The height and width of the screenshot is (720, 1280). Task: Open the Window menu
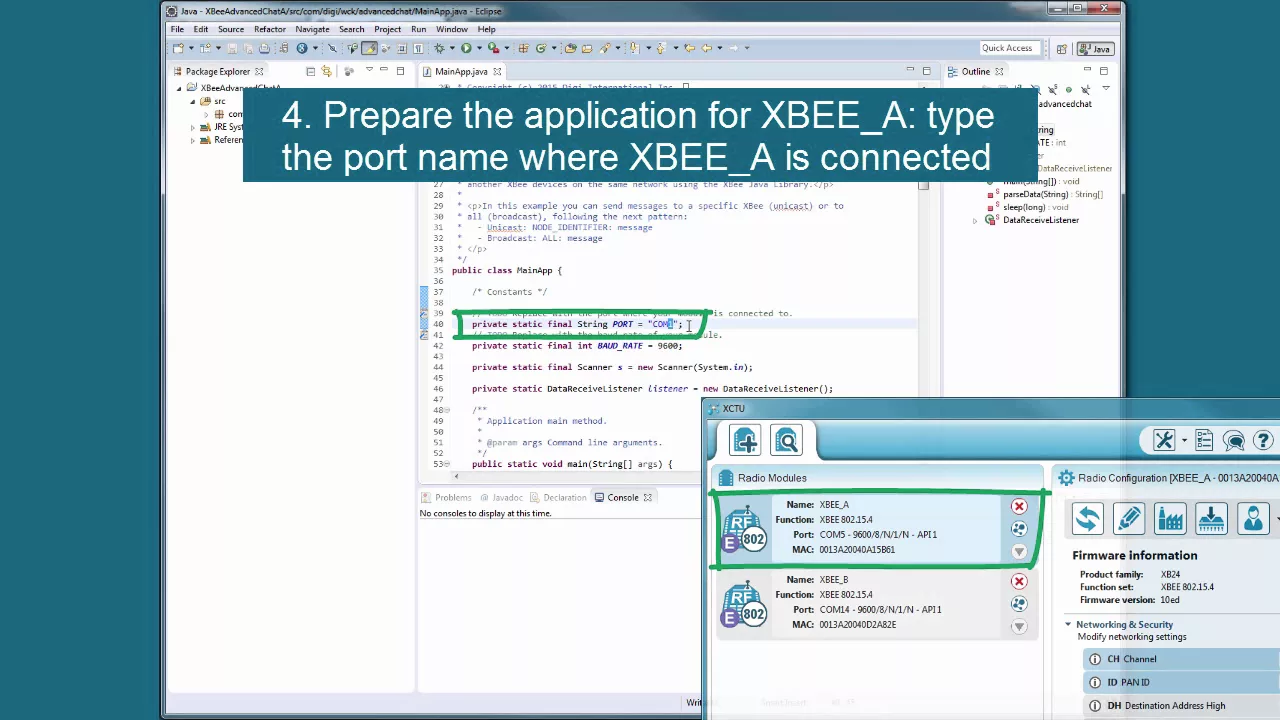(x=452, y=29)
